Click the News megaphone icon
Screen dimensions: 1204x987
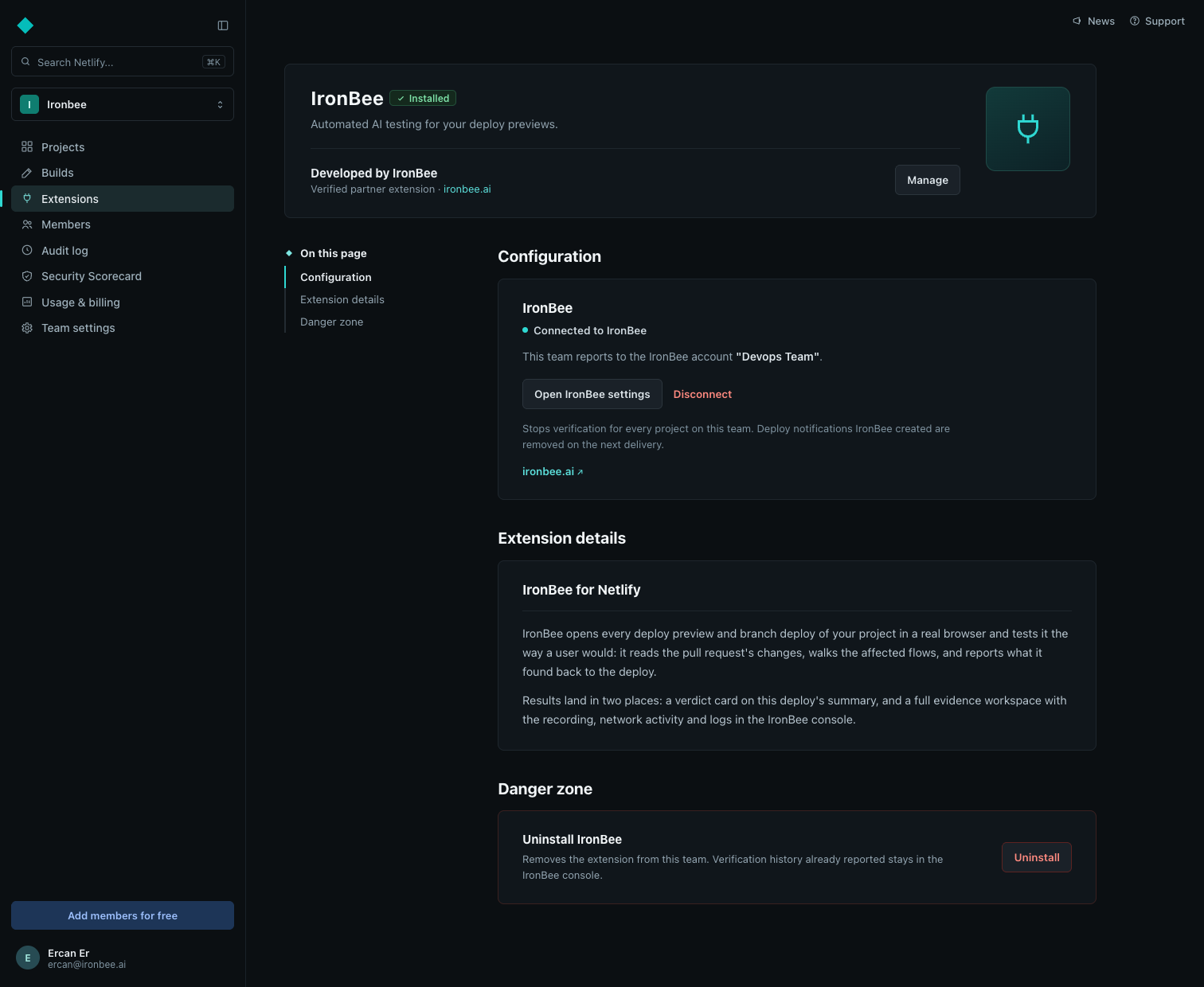click(1077, 21)
